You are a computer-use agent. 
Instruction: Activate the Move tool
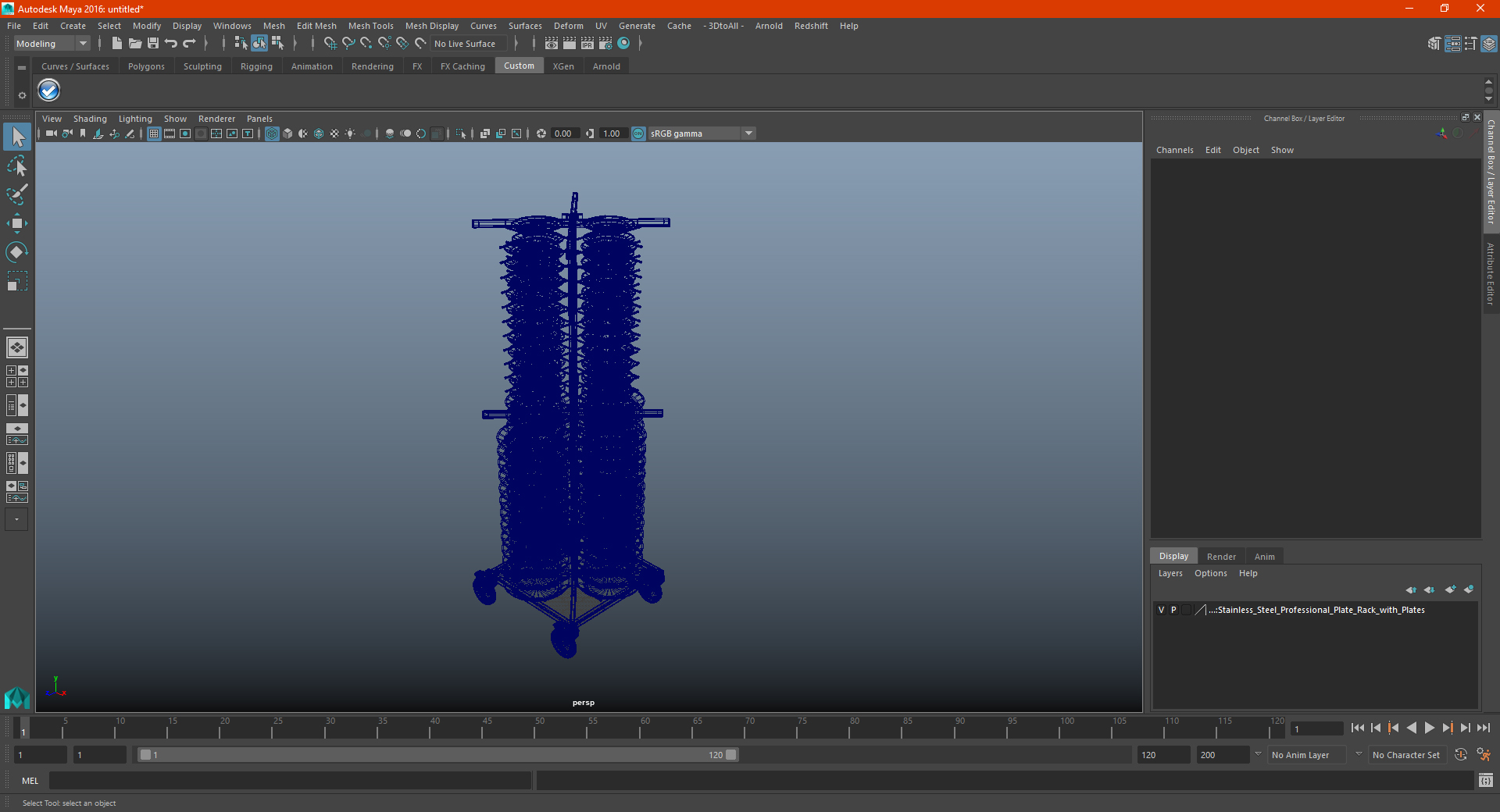point(16,223)
